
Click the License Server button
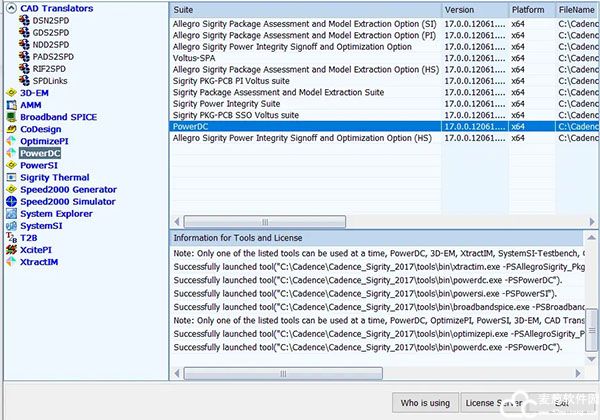coord(494,403)
